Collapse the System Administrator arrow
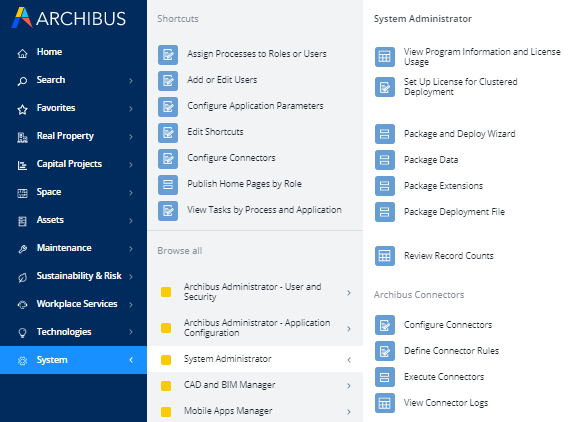 [x=349, y=359]
